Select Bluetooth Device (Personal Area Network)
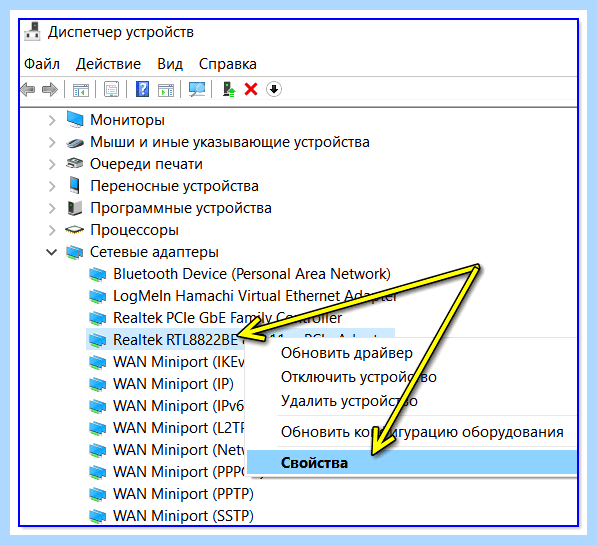Viewport: 597px width, 545px height. coord(252,274)
